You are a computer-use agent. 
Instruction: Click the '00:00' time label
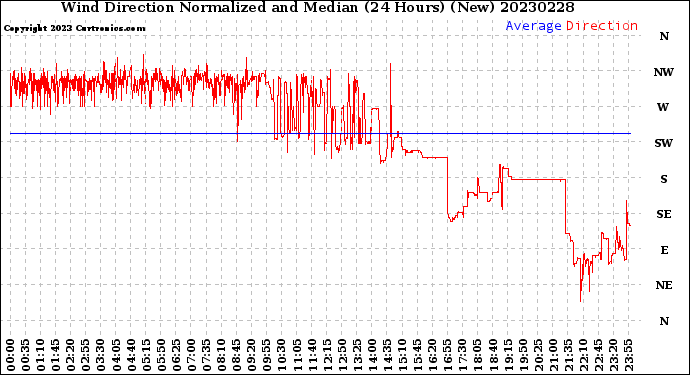coord(11,355)
